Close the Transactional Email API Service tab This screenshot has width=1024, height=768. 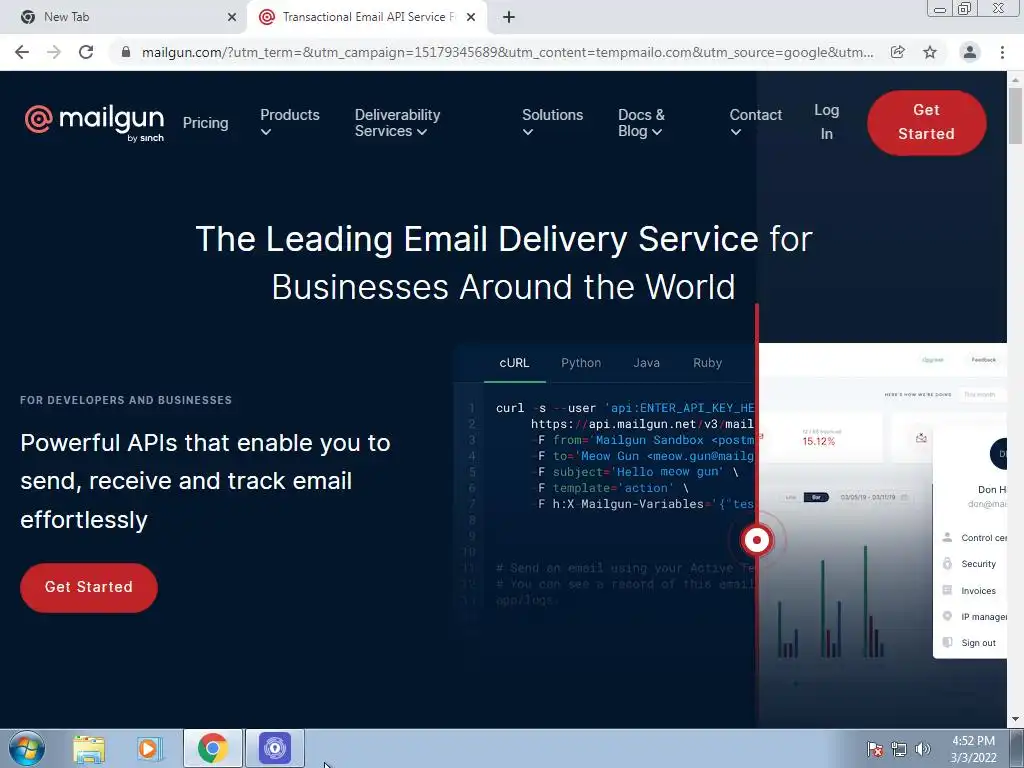click(x=471, y=17)
